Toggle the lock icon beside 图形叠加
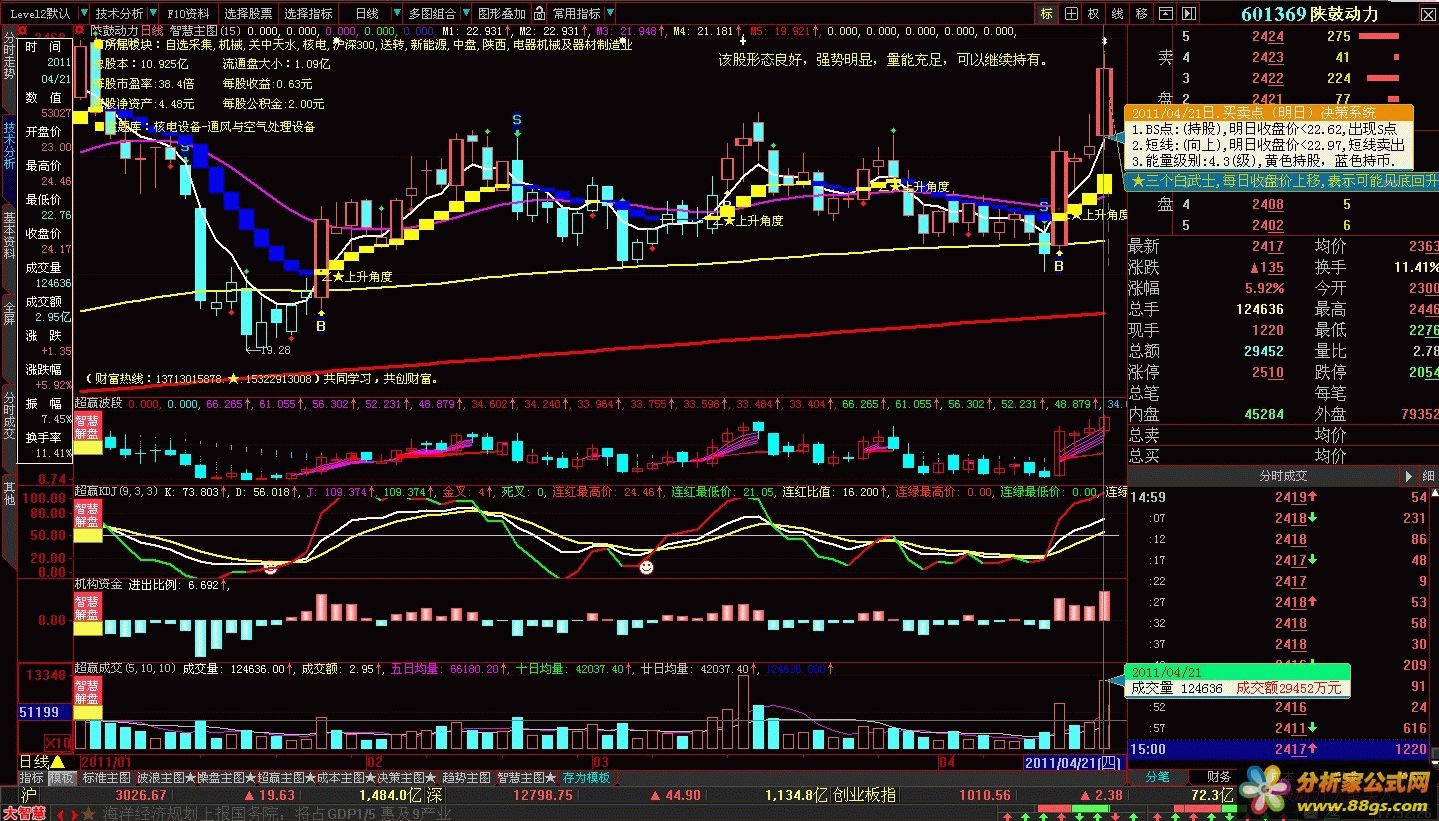This screenshot has height=821, width=1439. click(537, 14)
